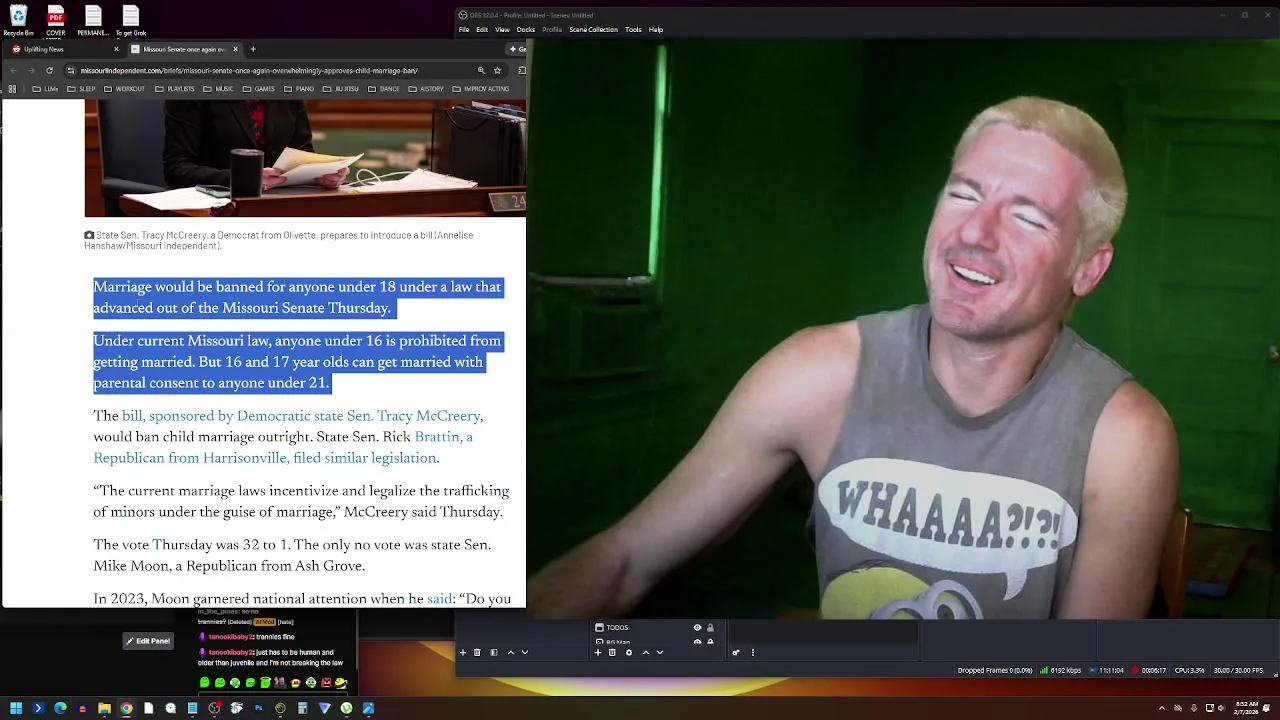Select the PERMANE... desktop document

click(x=93, y=20)
